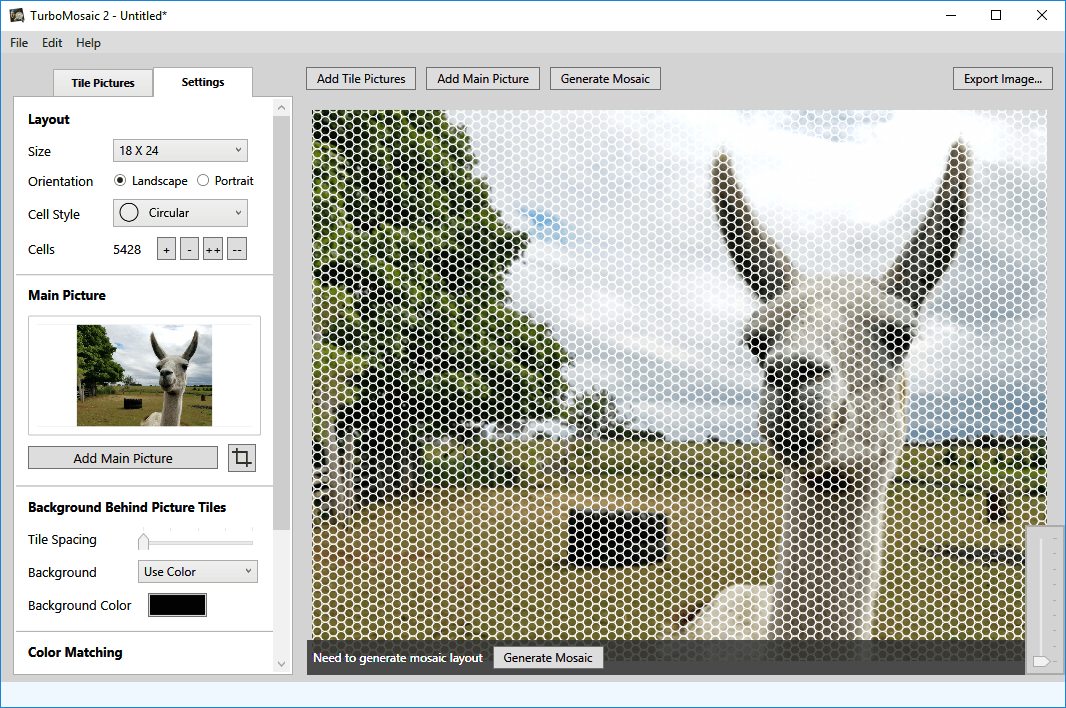The width and height of the screenshot is (1066, 708).
Task: Open the Edit menu
Action: click(x=52, y=43)
